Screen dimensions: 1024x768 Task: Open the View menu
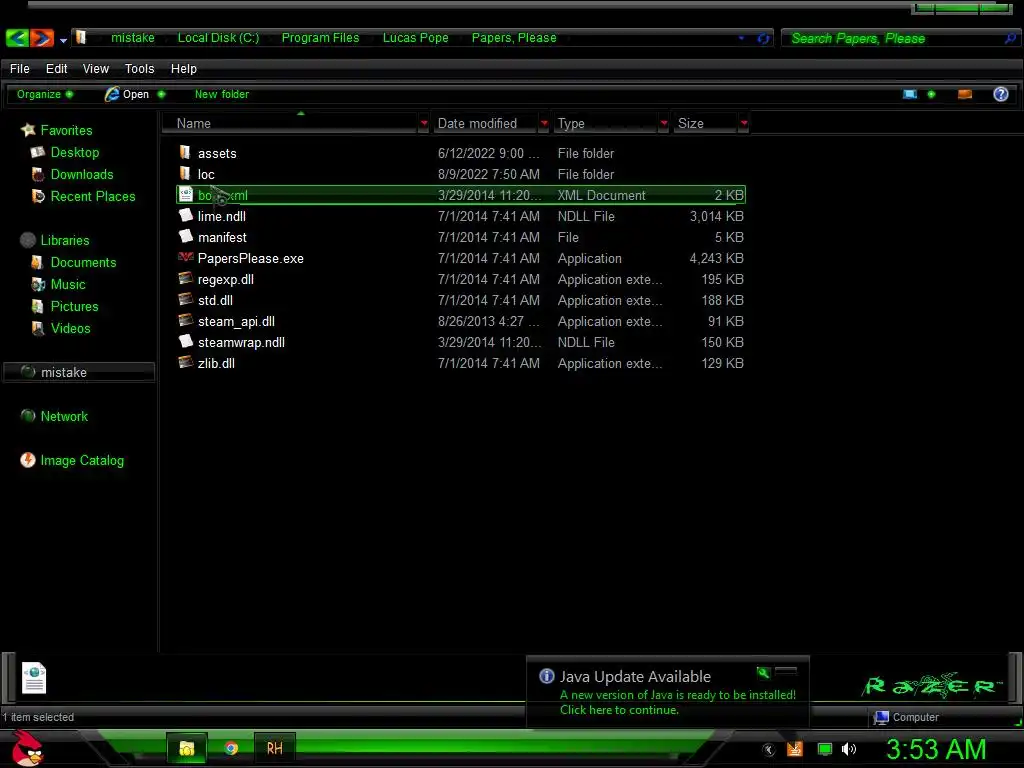click(95, 69)
